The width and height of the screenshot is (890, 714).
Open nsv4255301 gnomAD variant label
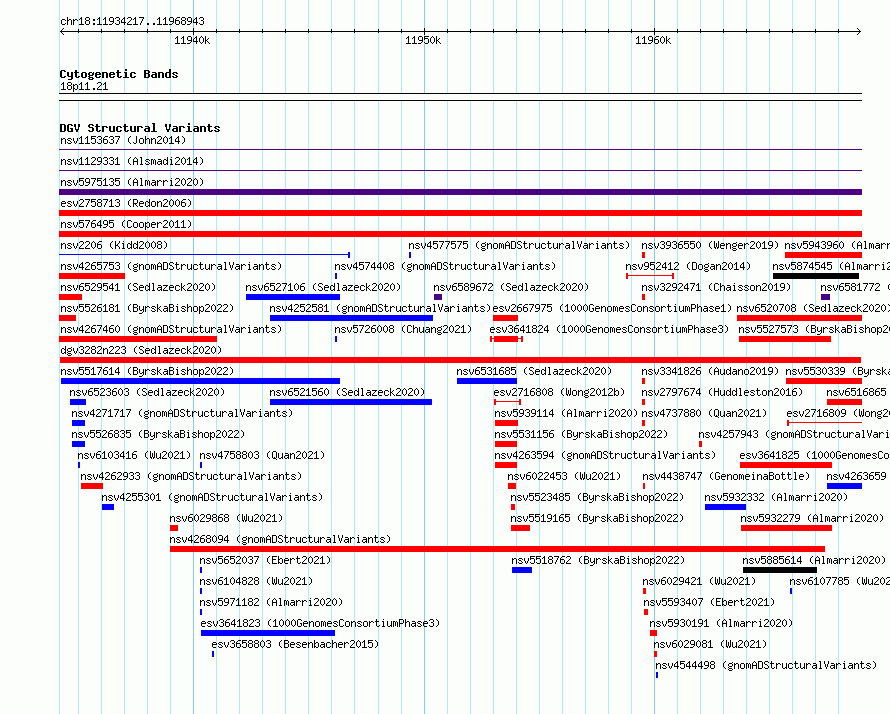(212, 497)
